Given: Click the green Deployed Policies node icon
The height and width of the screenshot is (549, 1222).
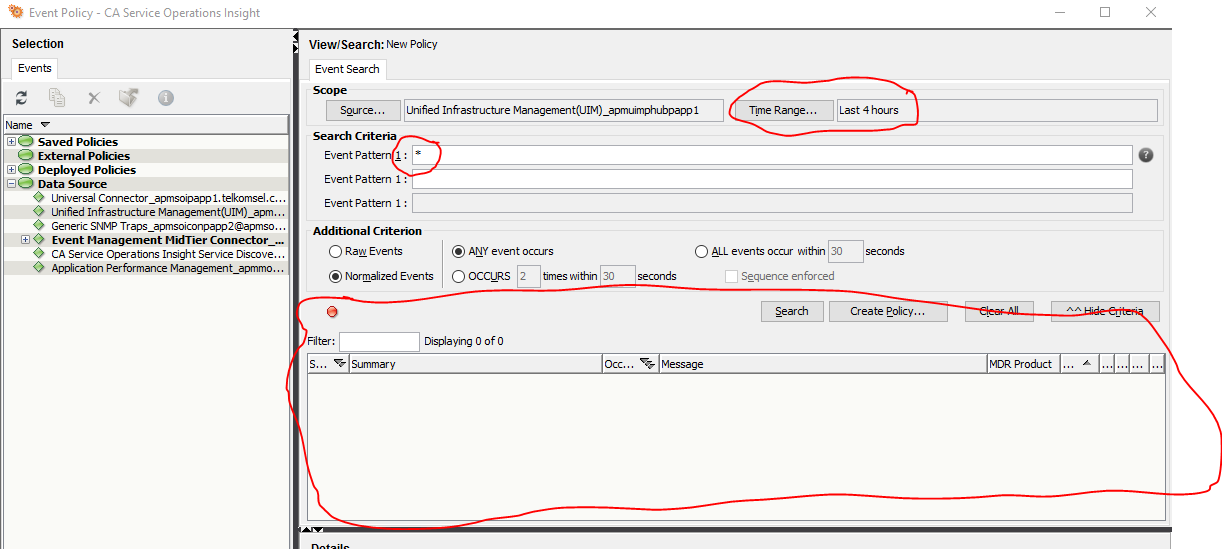Looking at the screenshot, I should (26, 169).
